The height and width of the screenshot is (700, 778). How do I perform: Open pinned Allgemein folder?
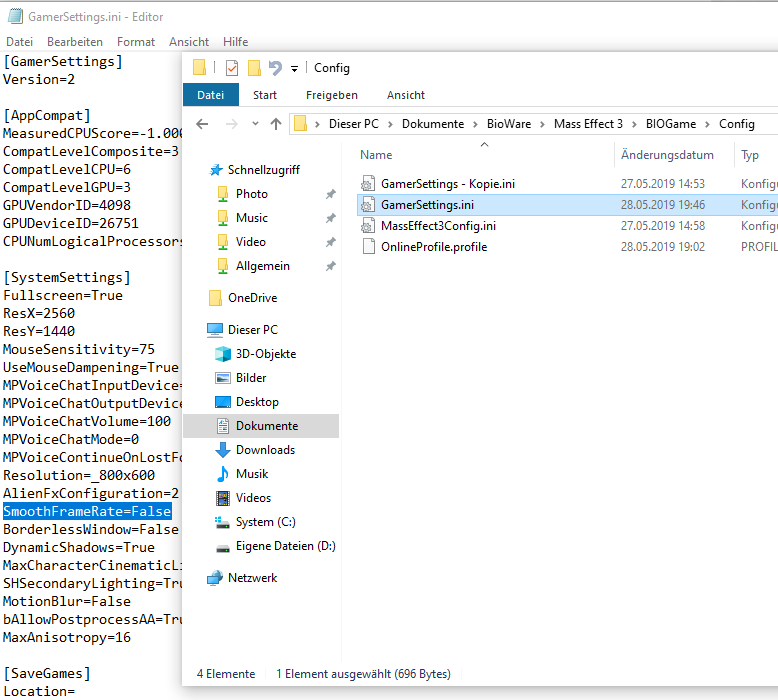point(262,266)
